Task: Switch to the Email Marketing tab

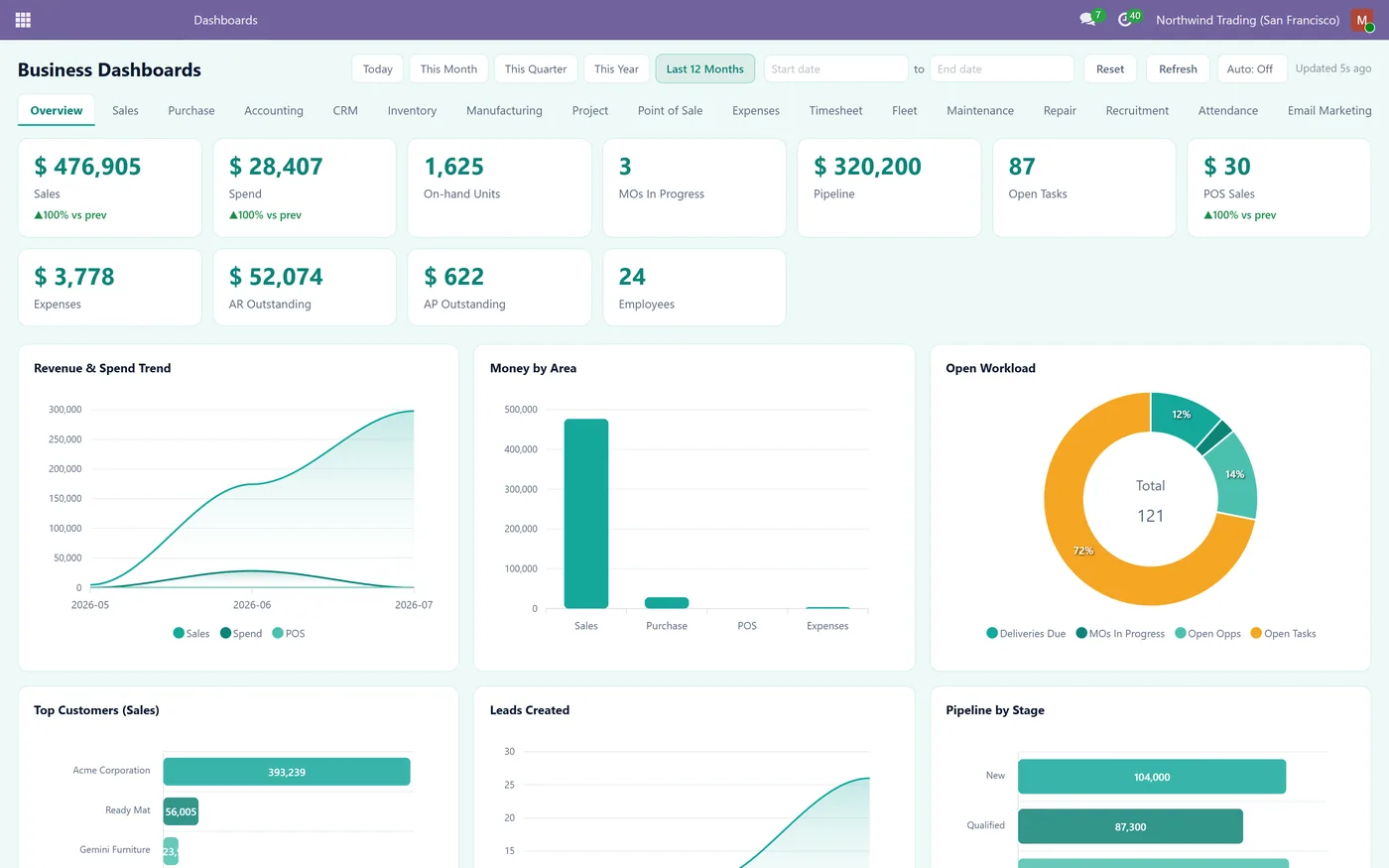Action: click(x=1329, y=110)
